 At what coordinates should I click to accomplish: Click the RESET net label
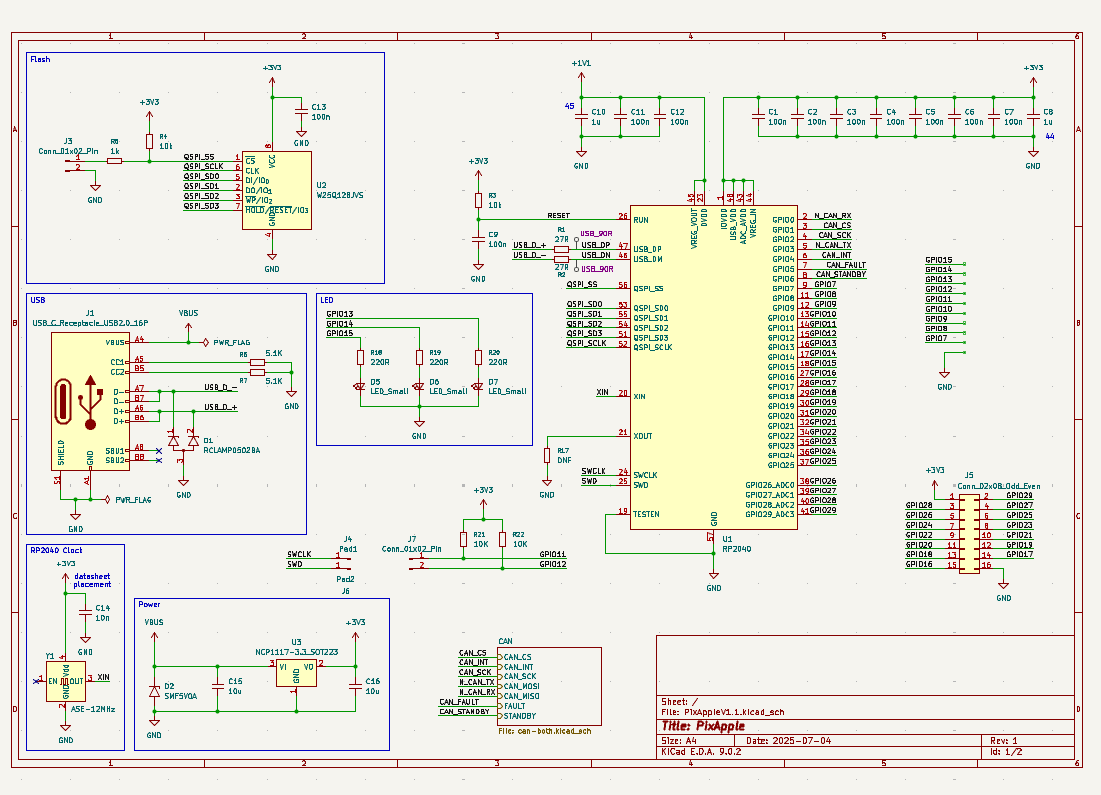click(559, 216)
